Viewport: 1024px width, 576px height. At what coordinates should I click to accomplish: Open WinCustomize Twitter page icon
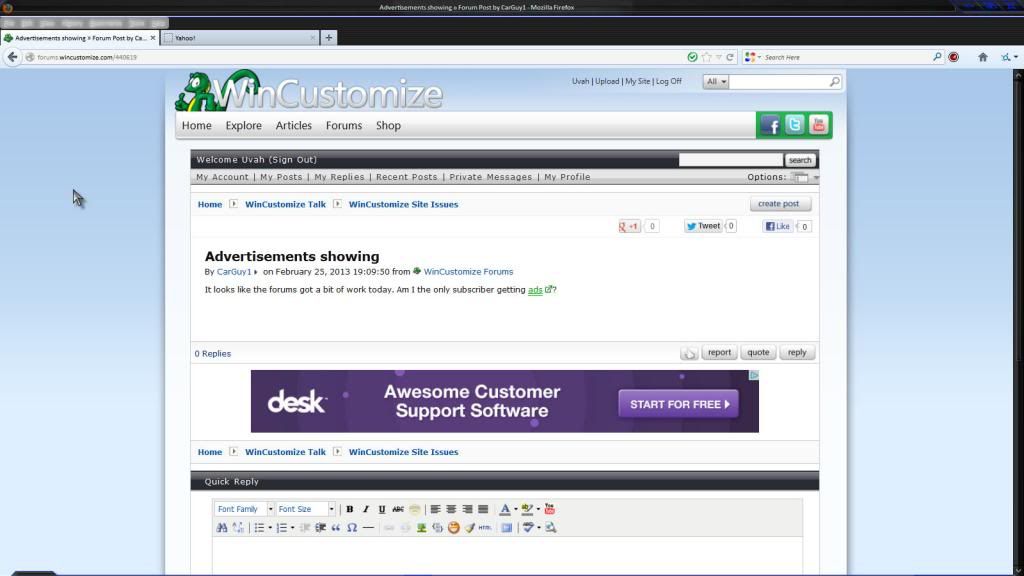coord(795,124)
